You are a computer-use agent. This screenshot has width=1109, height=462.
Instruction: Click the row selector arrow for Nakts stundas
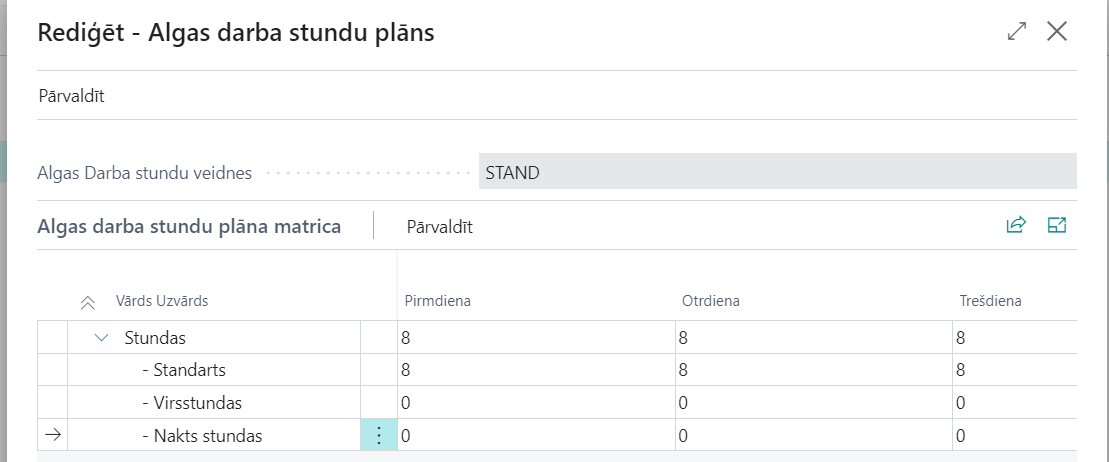[54, 436]
